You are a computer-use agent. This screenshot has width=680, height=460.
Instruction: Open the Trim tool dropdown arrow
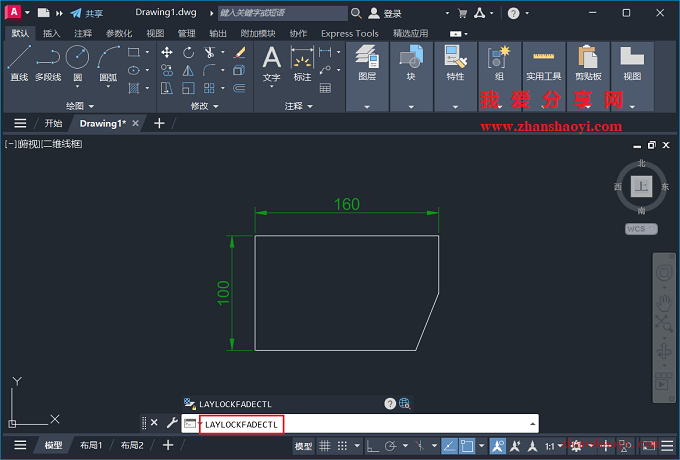[223, 52]
